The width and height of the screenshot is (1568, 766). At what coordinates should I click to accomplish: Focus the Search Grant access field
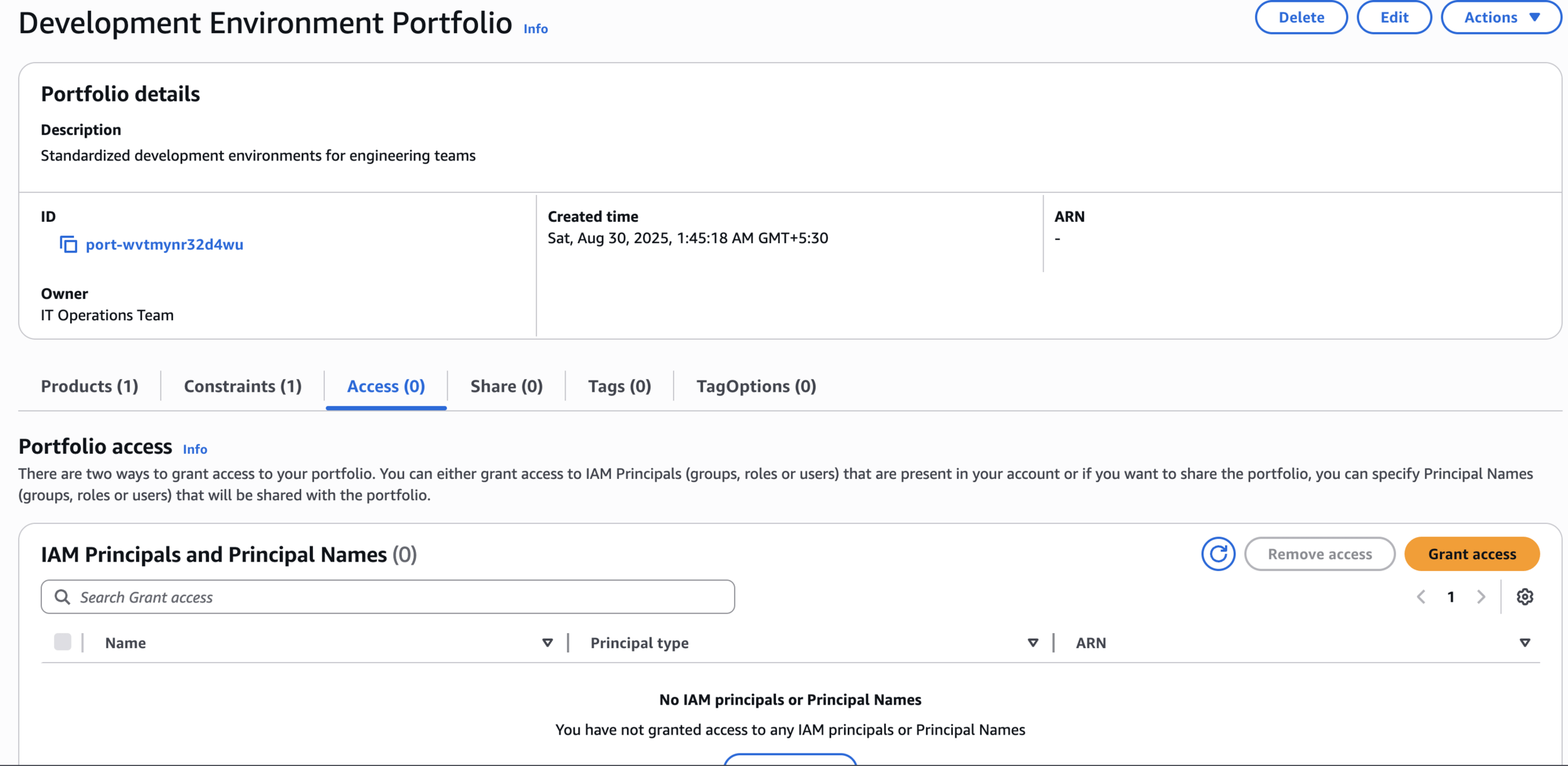pos(401,597)
